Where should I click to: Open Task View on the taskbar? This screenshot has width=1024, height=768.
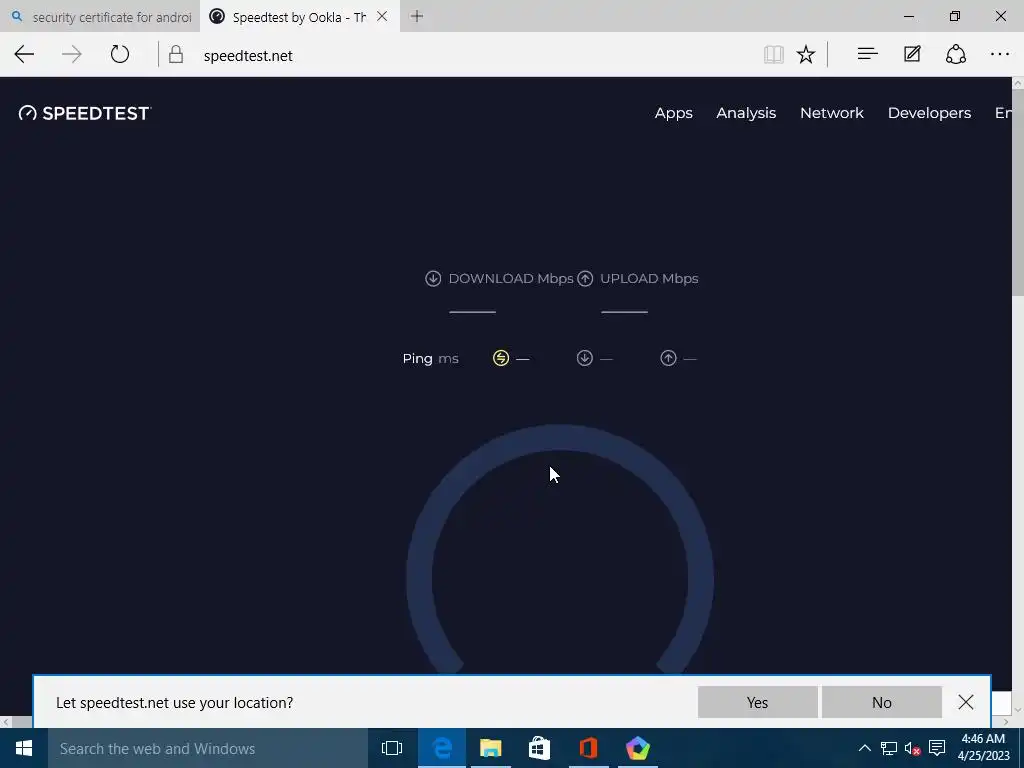(x=392, y=748)
